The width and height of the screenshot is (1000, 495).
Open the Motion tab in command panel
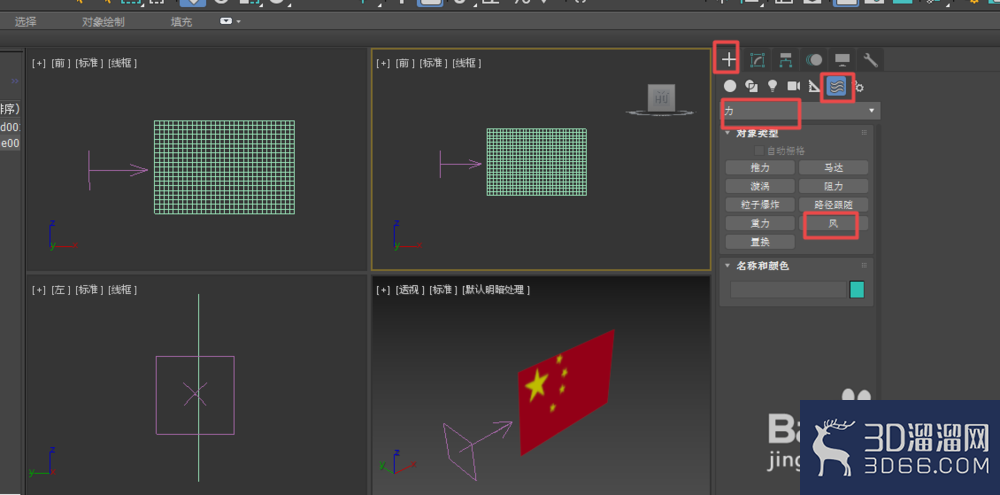point(814,60)
